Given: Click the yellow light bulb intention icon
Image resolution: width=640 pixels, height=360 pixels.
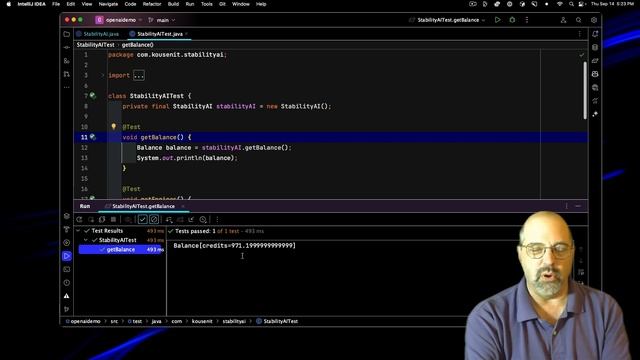Looking at the screenshot, I should coord(113,127).
